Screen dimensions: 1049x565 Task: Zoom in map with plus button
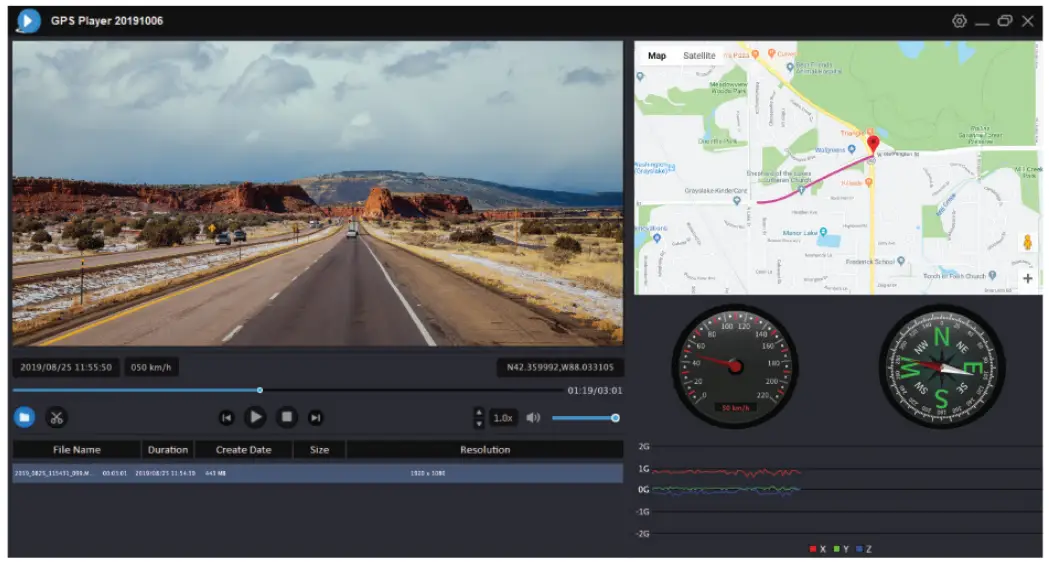click(x=1028, y=278)
